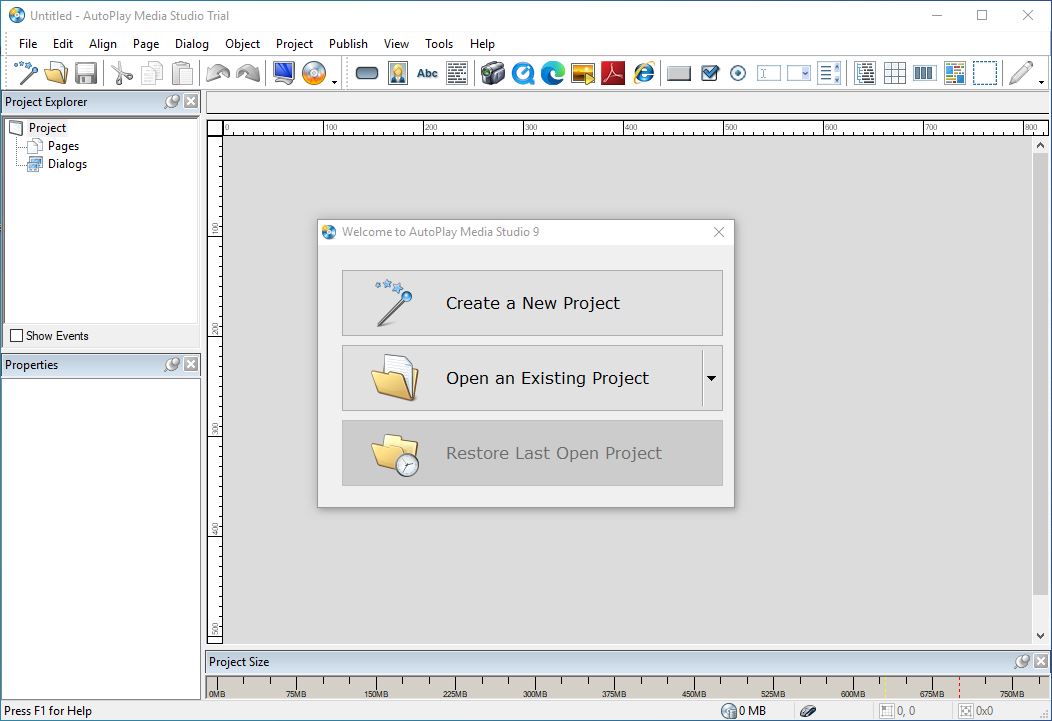Click Create a New Project button
The image size is (1052, 721).
pos(532,303)
